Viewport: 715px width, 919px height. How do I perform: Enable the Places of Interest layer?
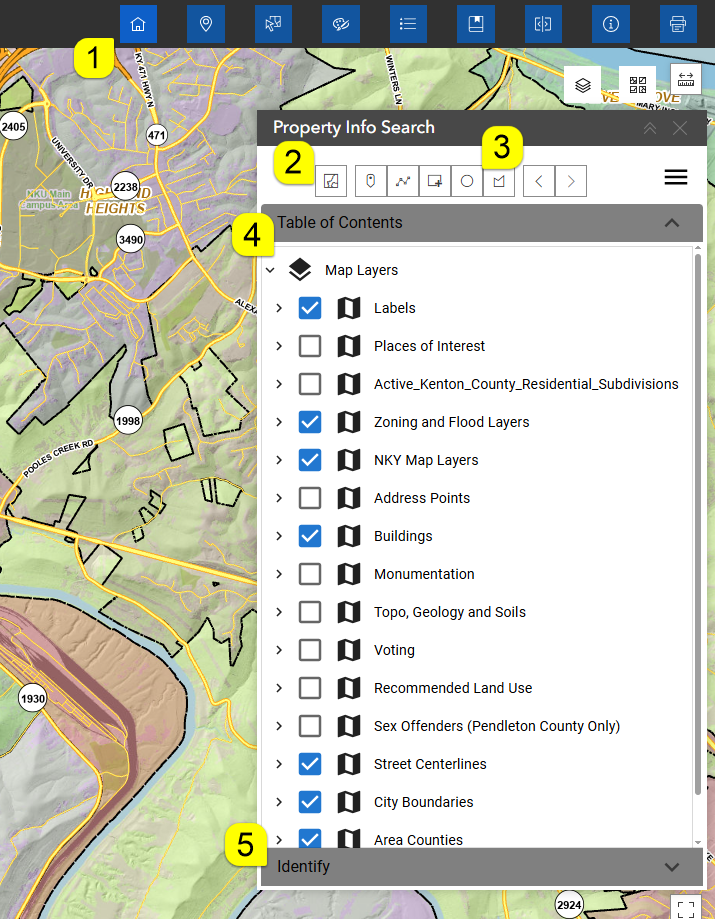pyautogui.click(x=310, y=346)
